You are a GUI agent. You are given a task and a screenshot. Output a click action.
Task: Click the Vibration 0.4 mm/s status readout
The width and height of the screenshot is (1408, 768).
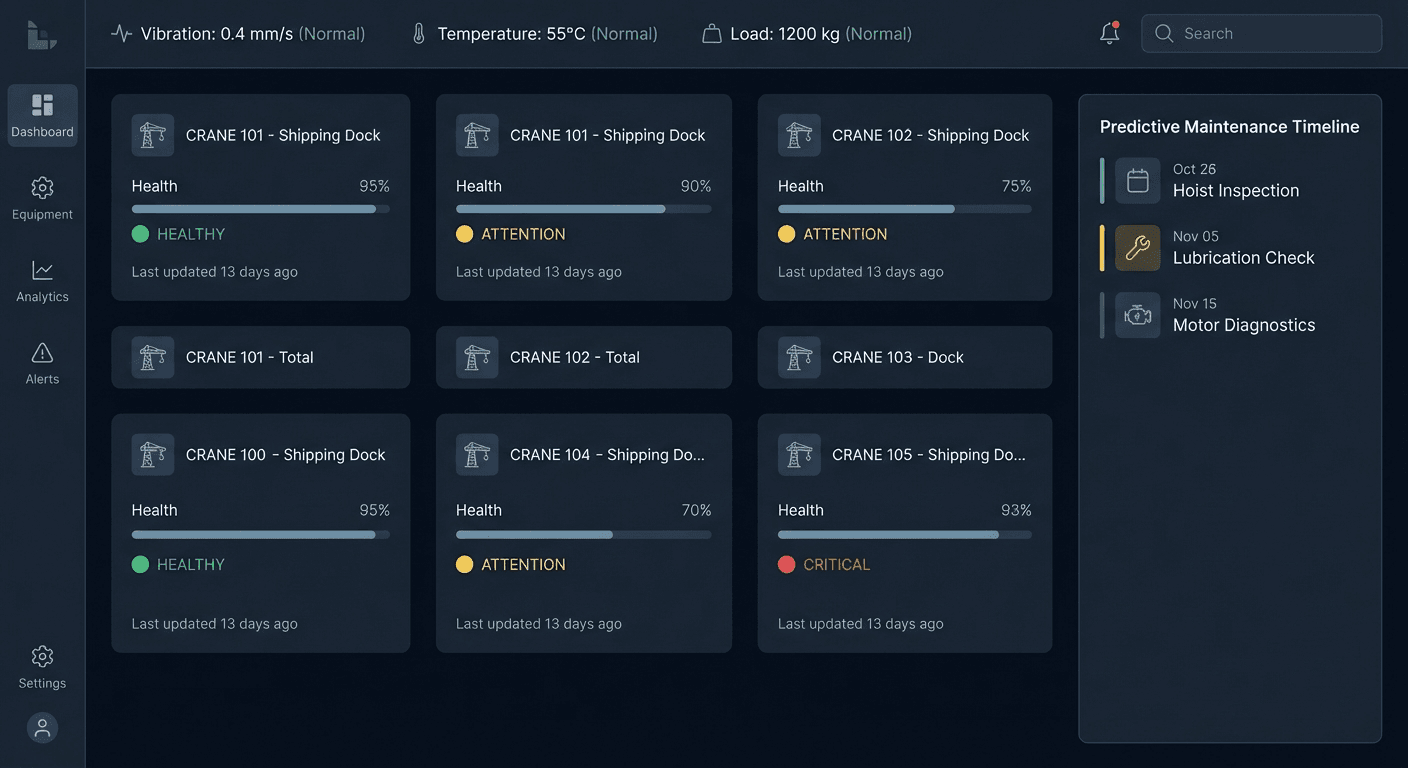pyautogui.click(x=238, y=34)
